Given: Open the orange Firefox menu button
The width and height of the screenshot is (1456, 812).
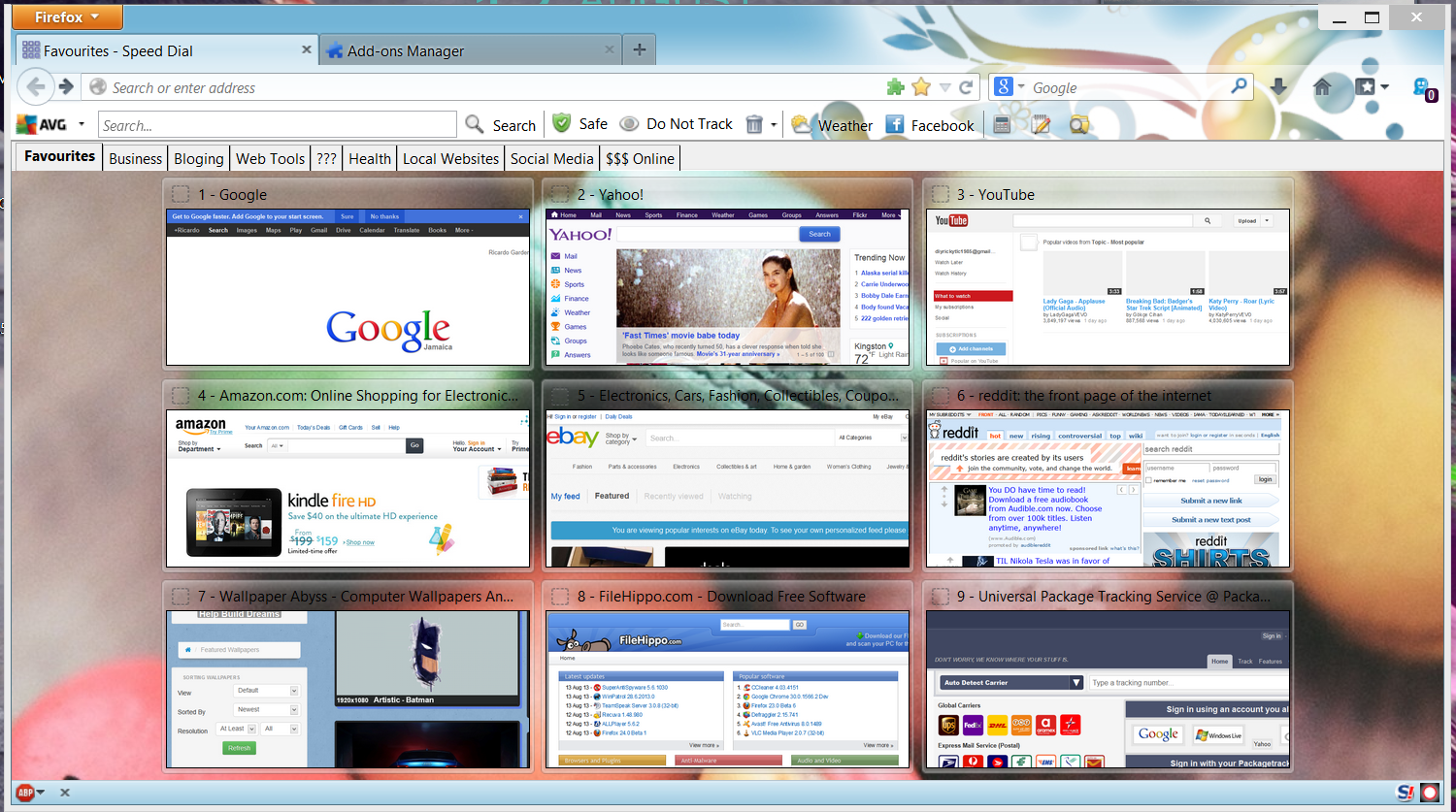Looking at the screenshot, I should pyautogui.click(x=68, y=16).
